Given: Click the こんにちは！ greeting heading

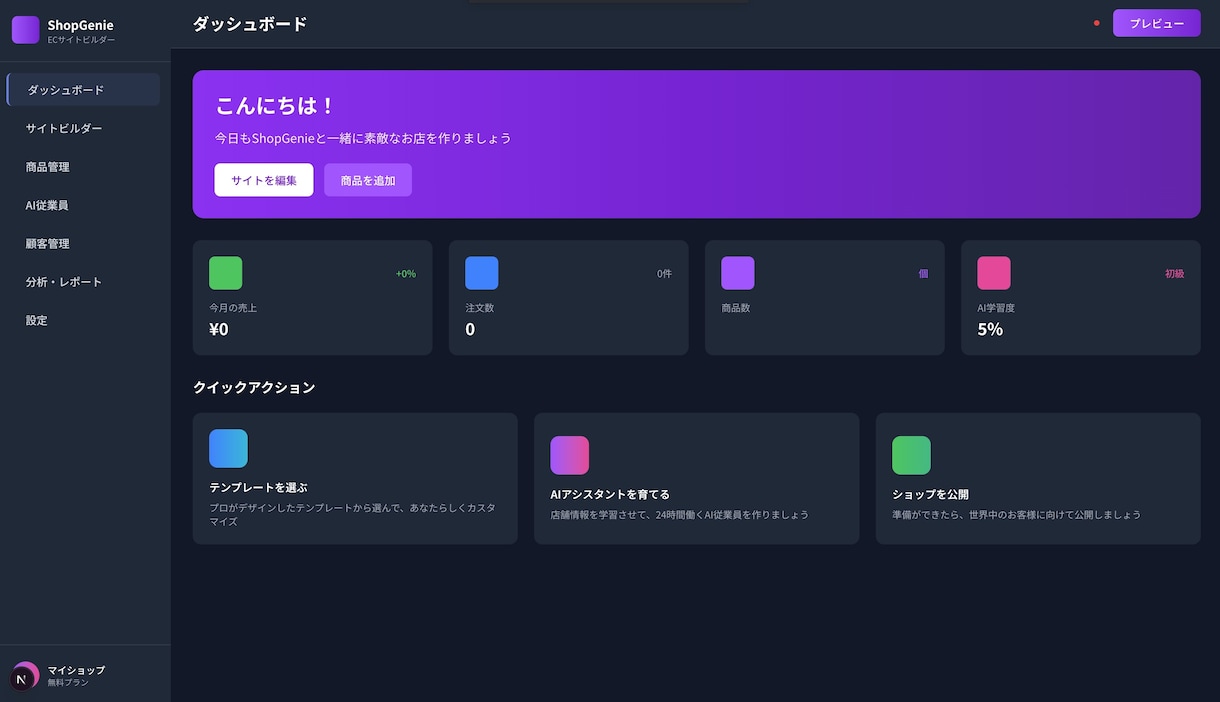Looking at the screenshot, I should [x=275, y=106].
